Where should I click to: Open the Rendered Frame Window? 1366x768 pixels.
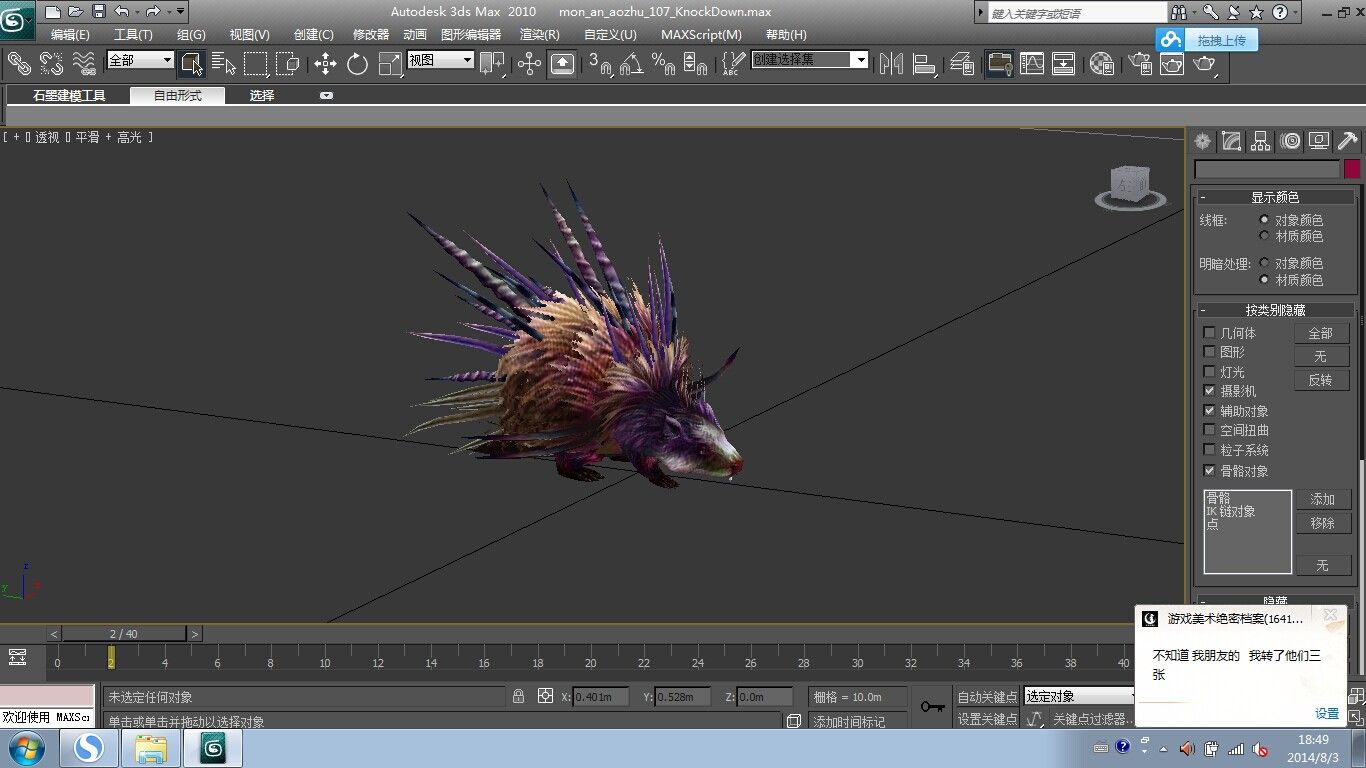(1172, 64)
